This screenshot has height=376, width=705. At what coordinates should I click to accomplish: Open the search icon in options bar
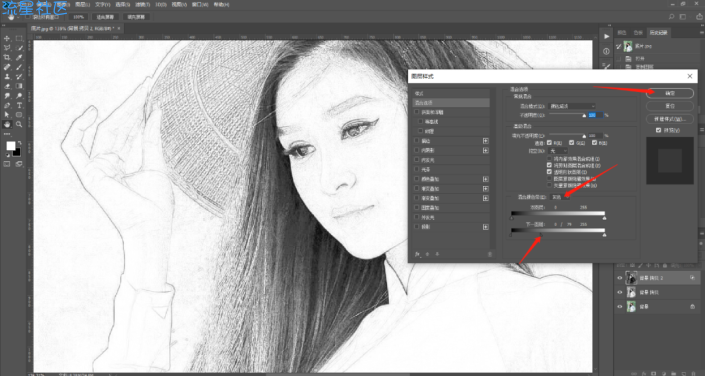click(671, 17)
